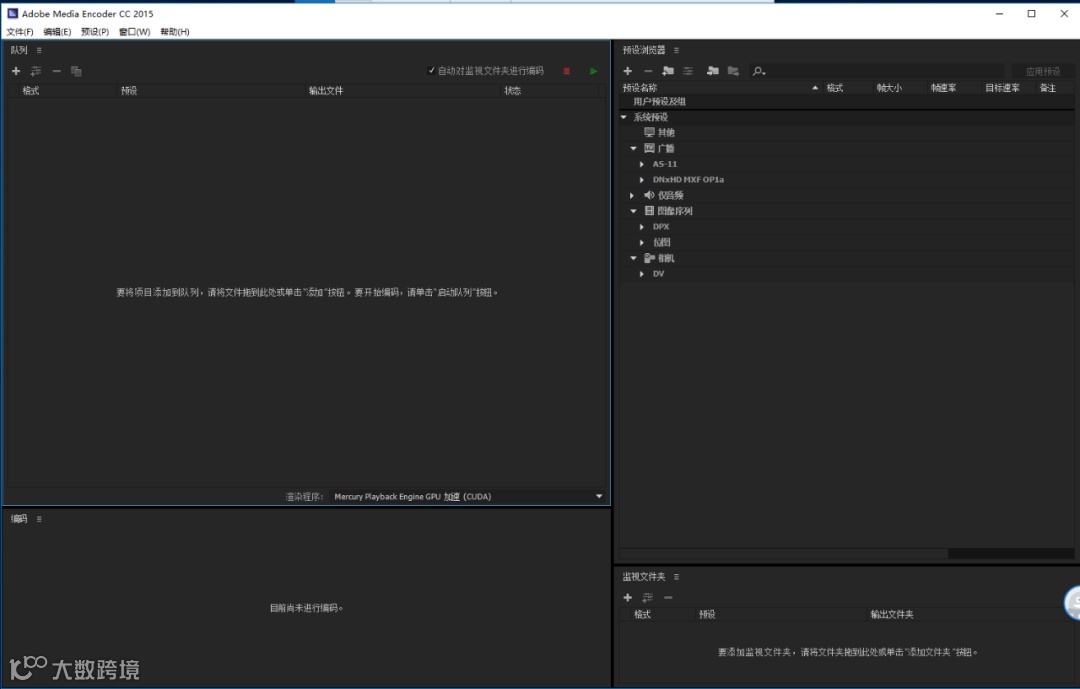Open watch folder settings icon

coord(647,597)
